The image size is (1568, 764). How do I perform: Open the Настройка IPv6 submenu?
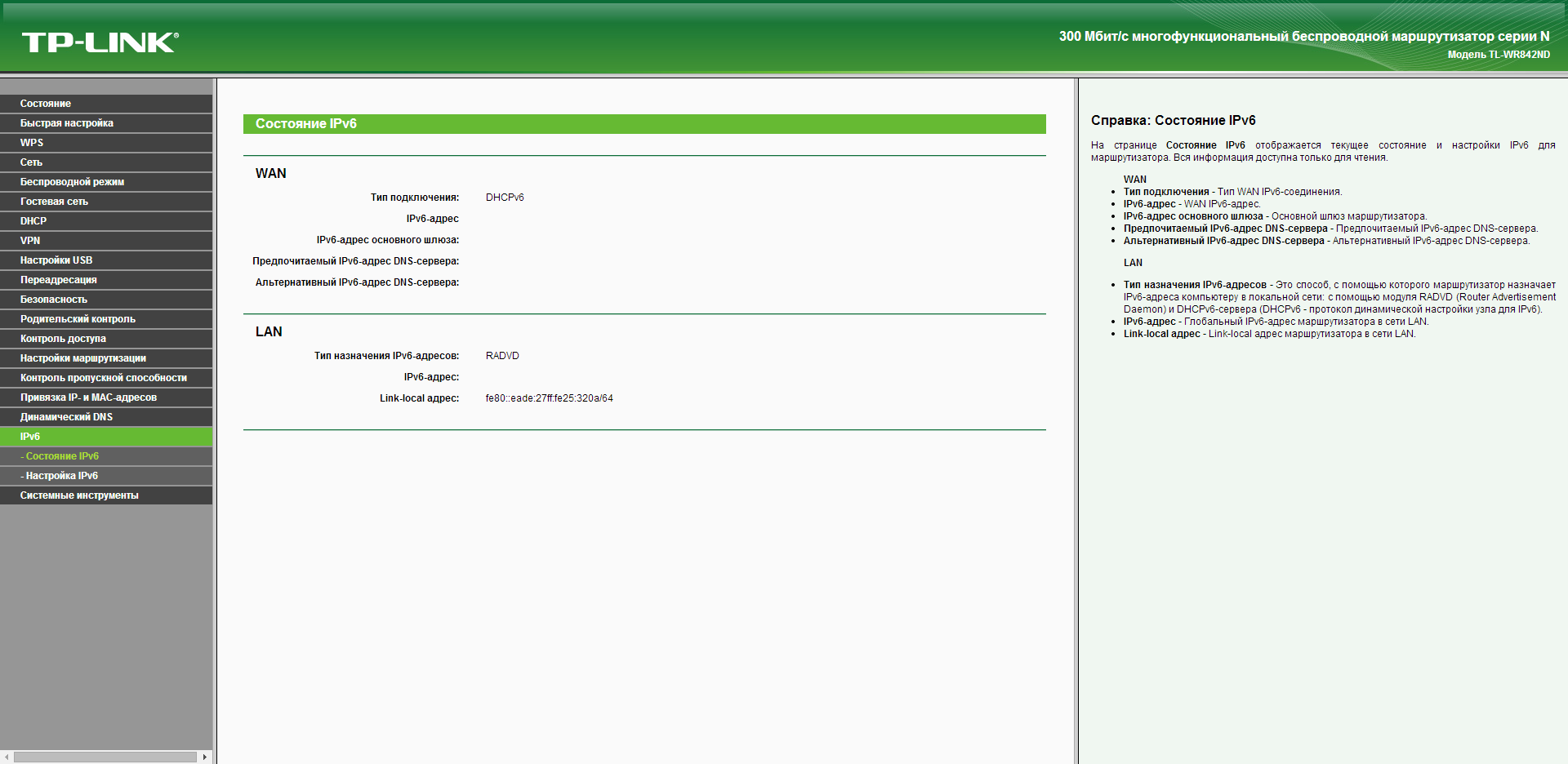106,476
